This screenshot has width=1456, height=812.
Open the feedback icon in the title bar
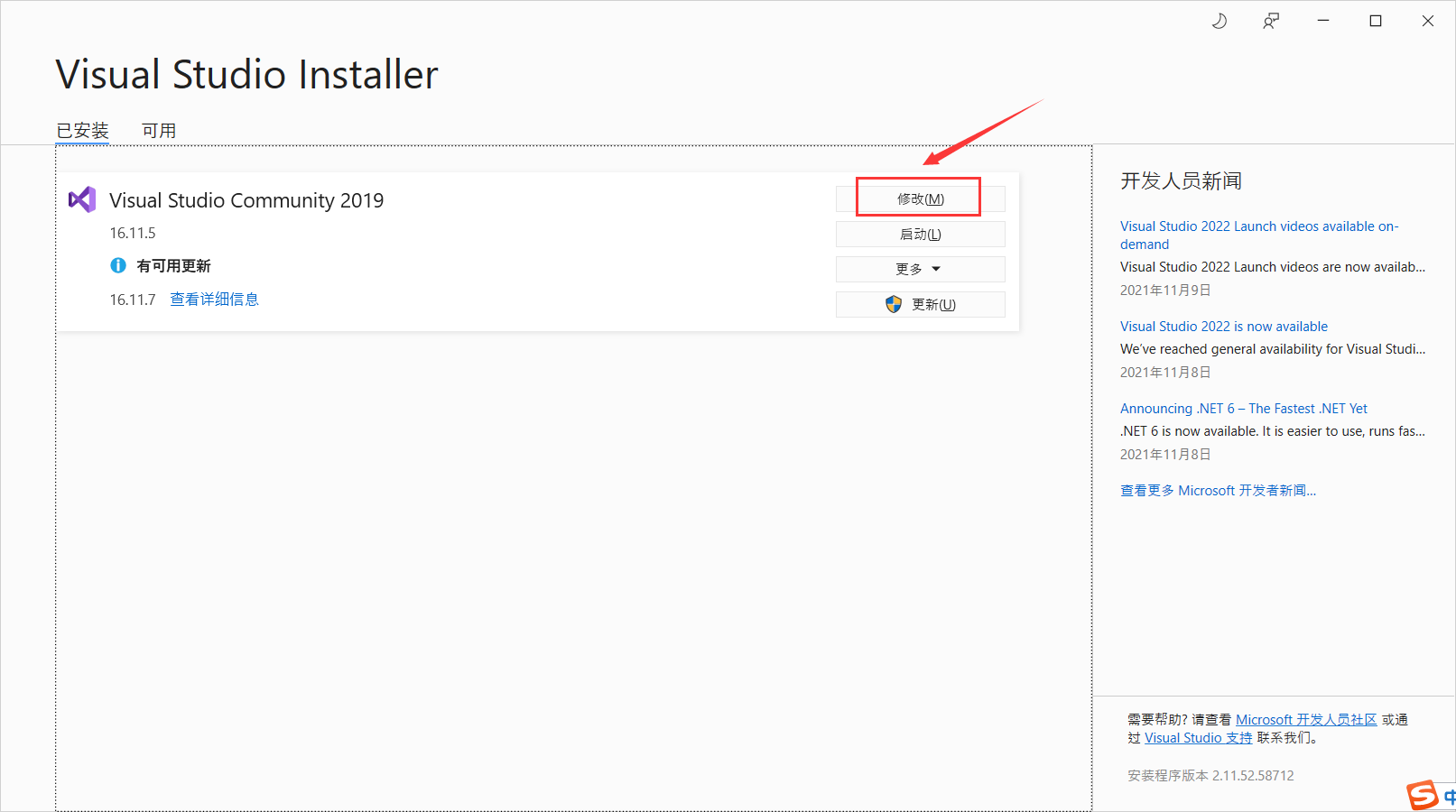1270,20
